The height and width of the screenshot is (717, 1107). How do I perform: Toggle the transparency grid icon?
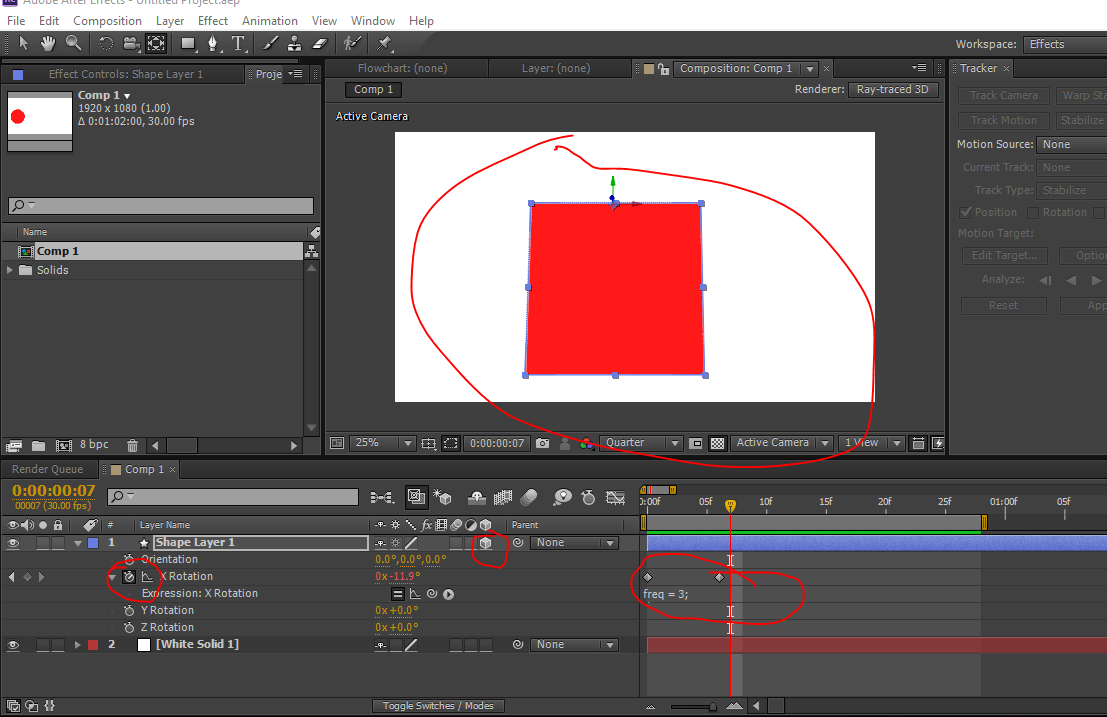coord(717,443)
